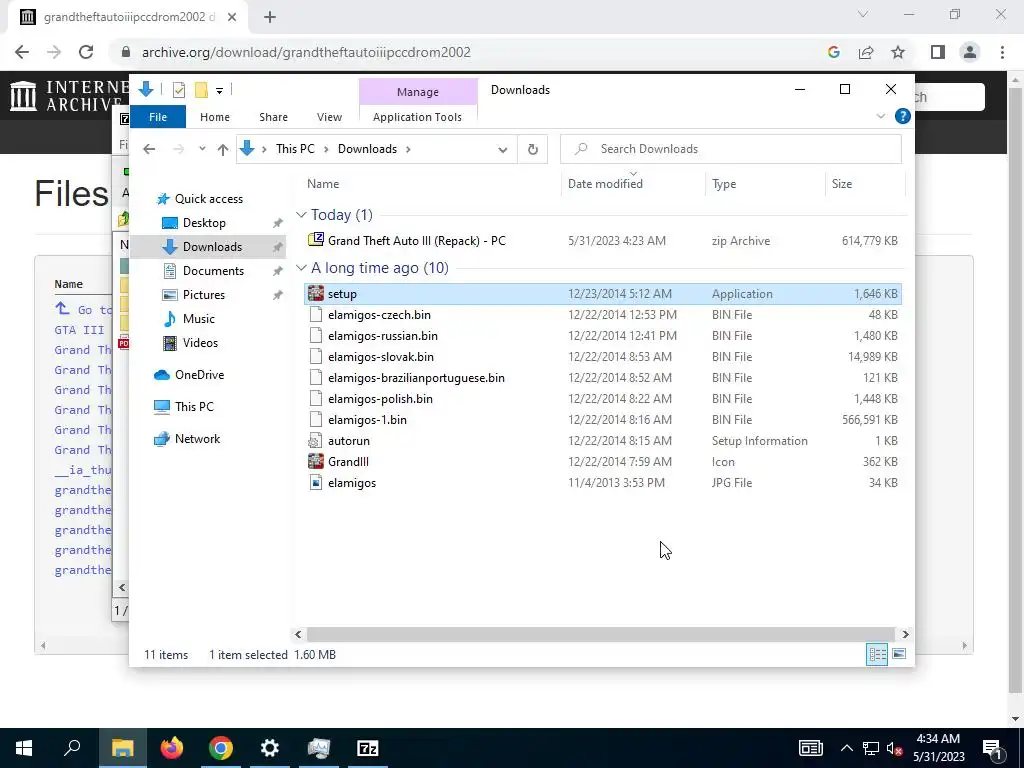The width and height of the screenshot is (1024, 768).
Task: Bookmark this page with the star
Action: (898, 52)
